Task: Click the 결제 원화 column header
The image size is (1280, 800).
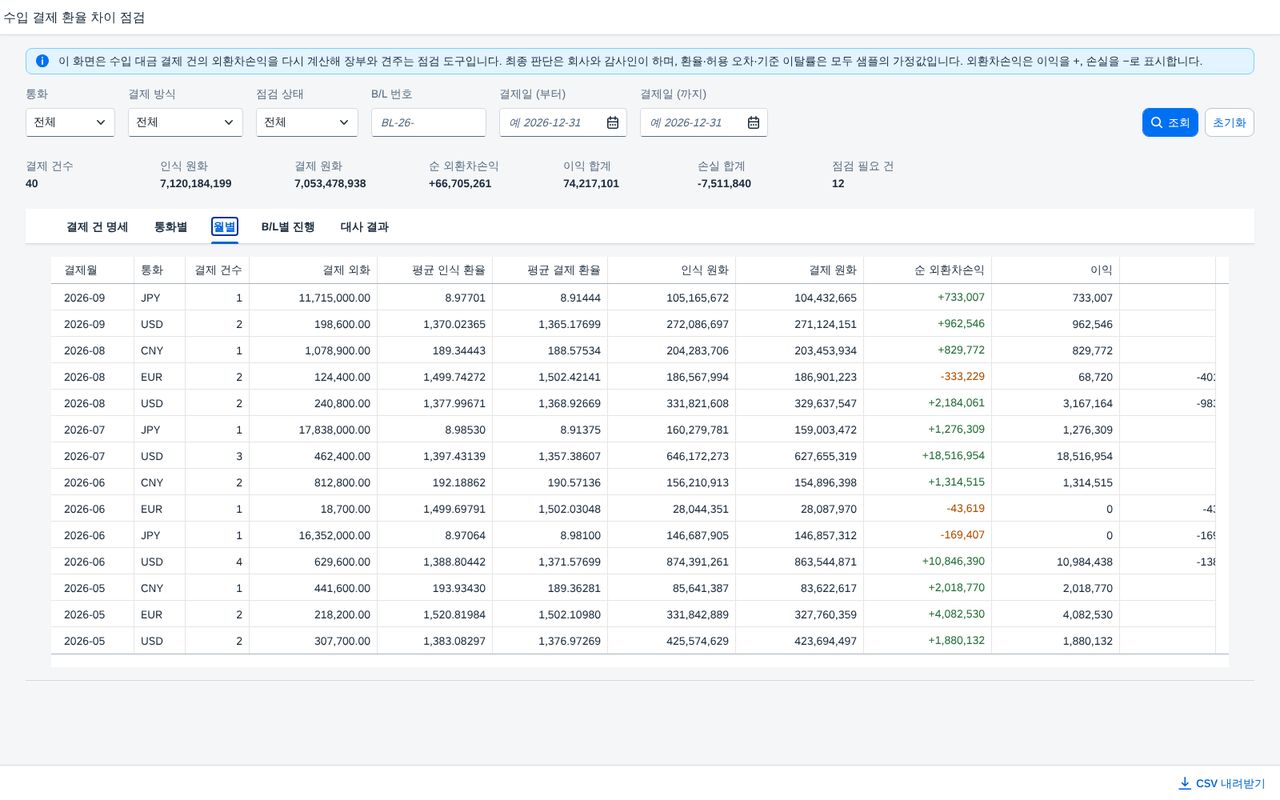Action: 799,270
